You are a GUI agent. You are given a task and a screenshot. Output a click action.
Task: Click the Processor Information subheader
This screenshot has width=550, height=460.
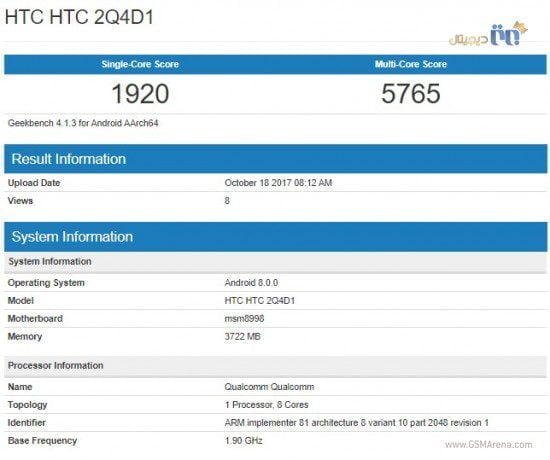coord(275,366)
